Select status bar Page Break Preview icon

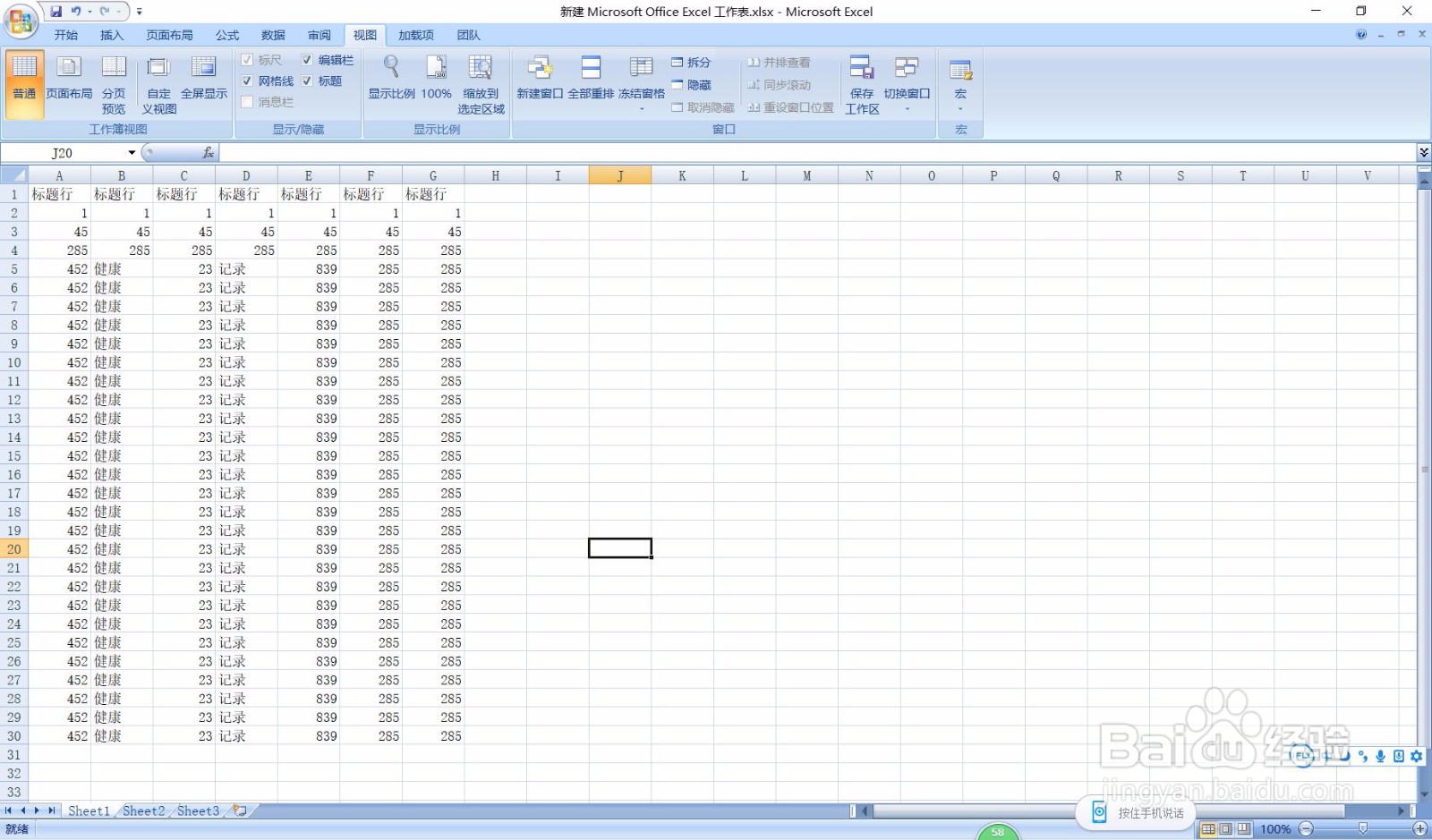pos(1244,829)
